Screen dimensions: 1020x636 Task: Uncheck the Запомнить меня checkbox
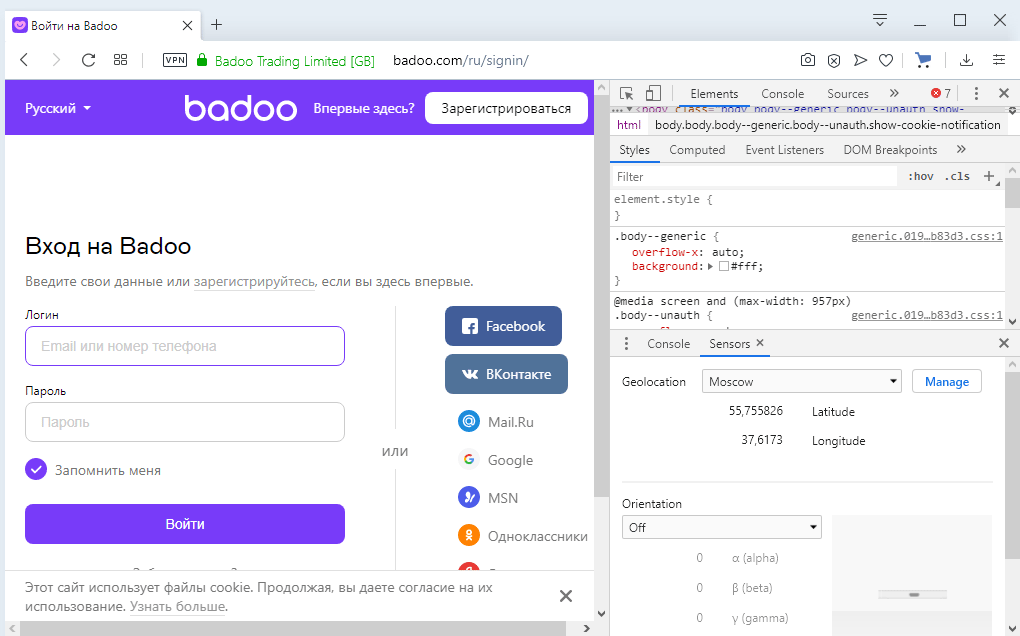click(36, 469)
